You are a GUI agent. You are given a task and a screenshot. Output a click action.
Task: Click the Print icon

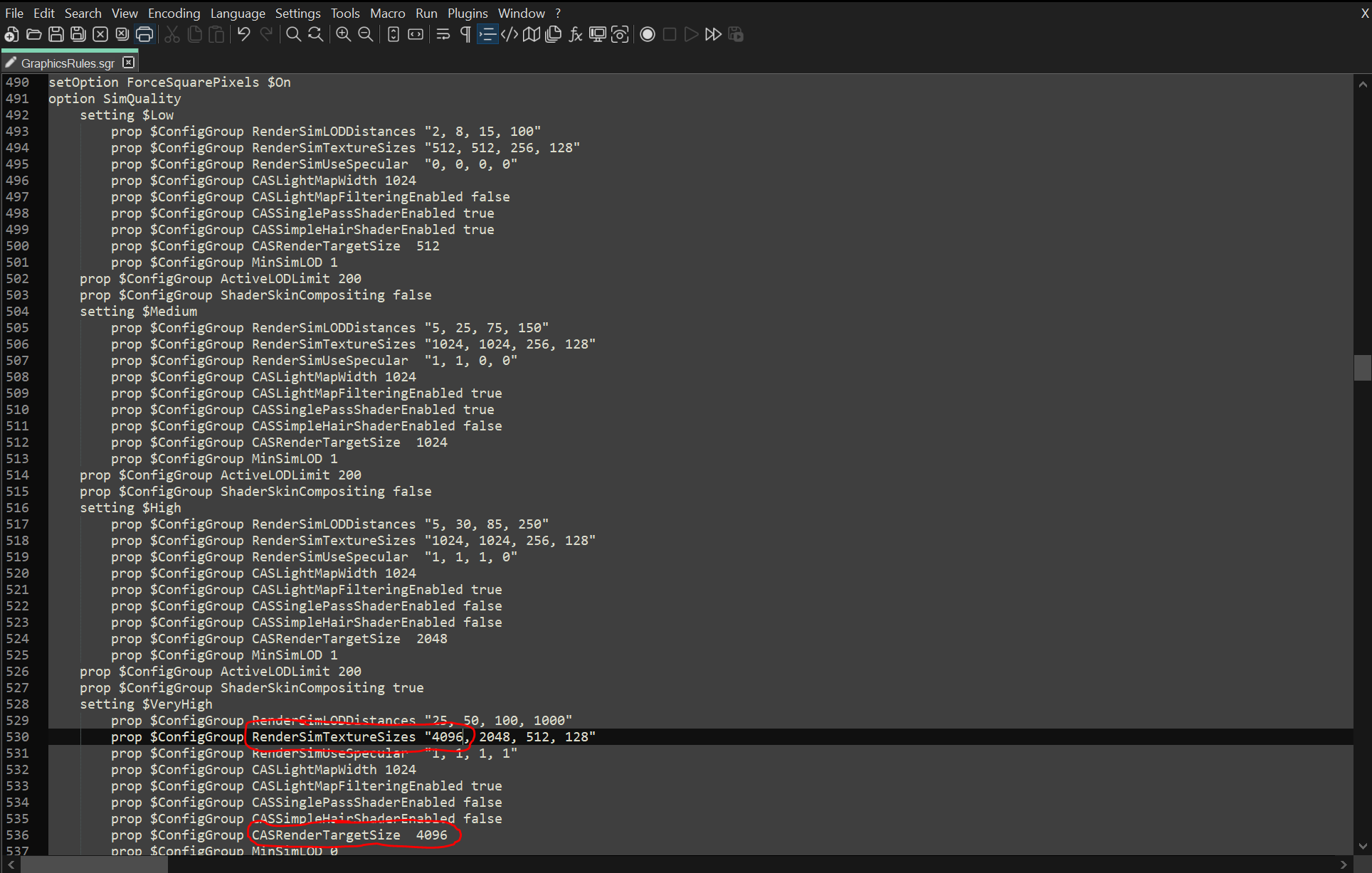(x=144, y=34)
